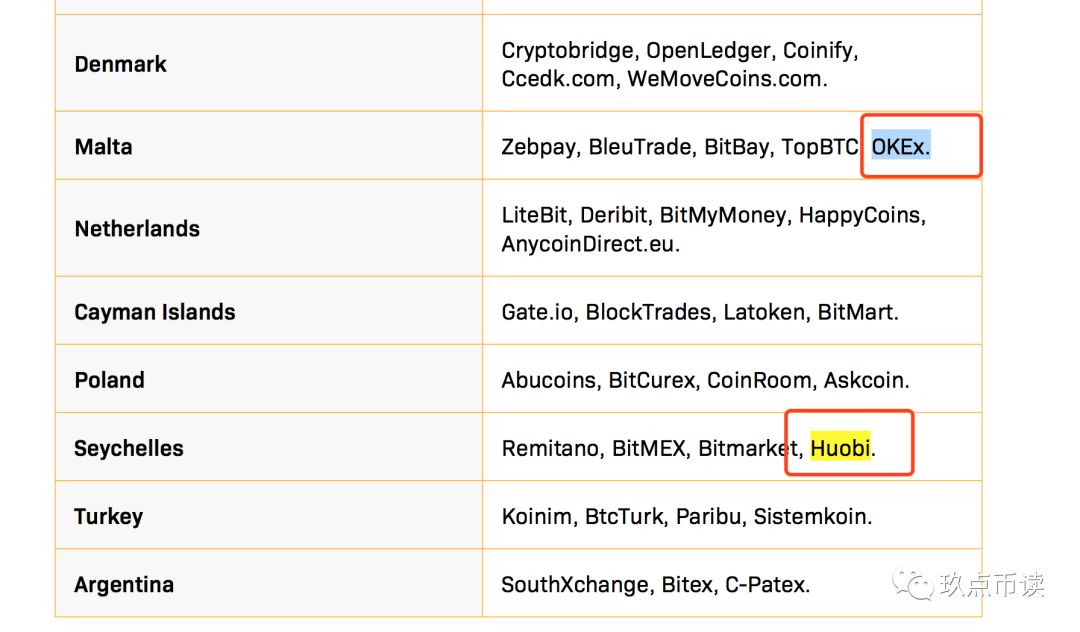Click the Poland row label

[110, 380]
